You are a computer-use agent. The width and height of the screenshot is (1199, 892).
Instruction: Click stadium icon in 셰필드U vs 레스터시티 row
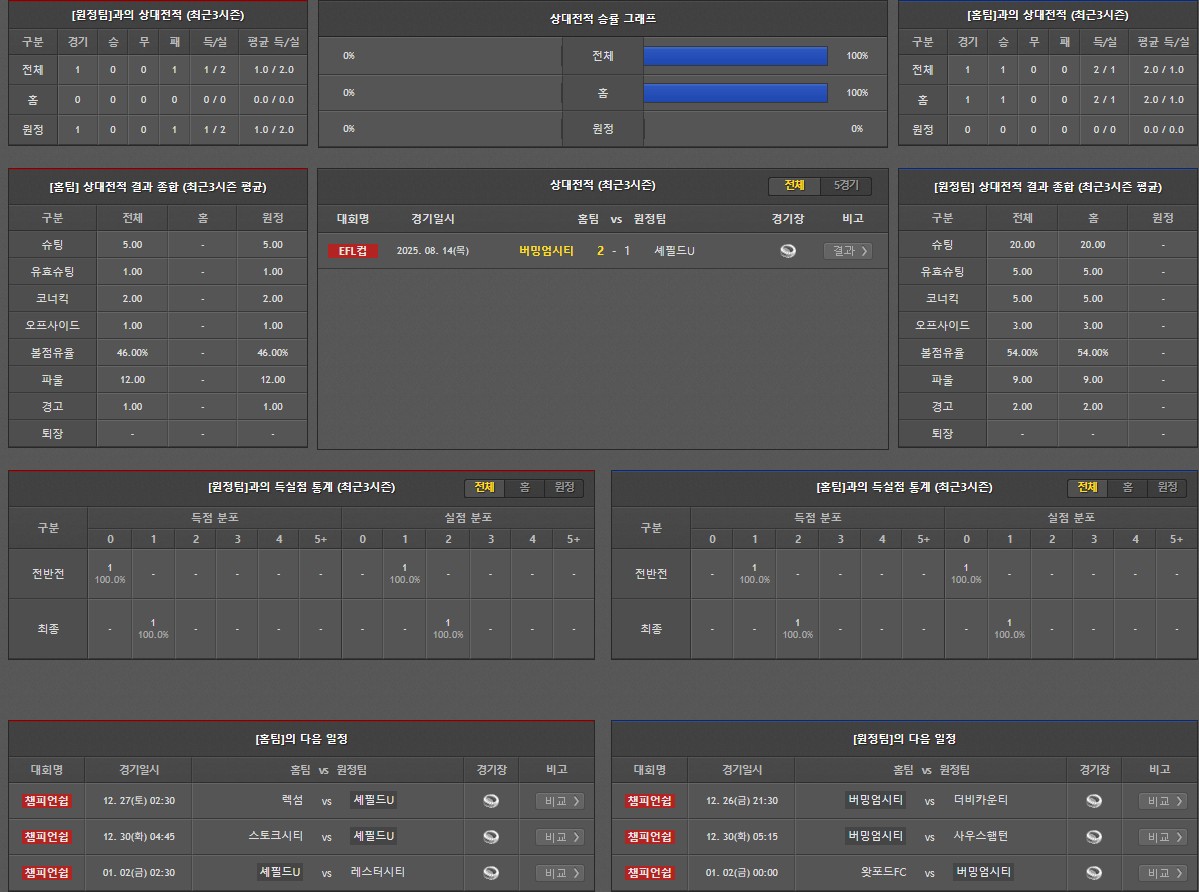[x=490, y=873]
